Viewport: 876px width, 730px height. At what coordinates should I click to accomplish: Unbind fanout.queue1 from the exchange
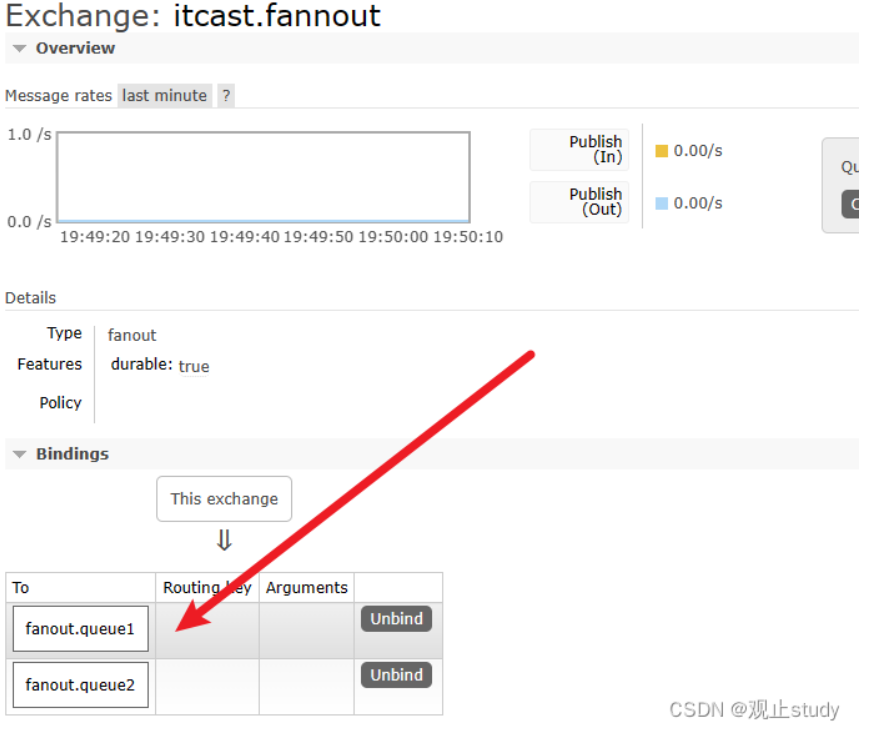[x=396, y=619]
